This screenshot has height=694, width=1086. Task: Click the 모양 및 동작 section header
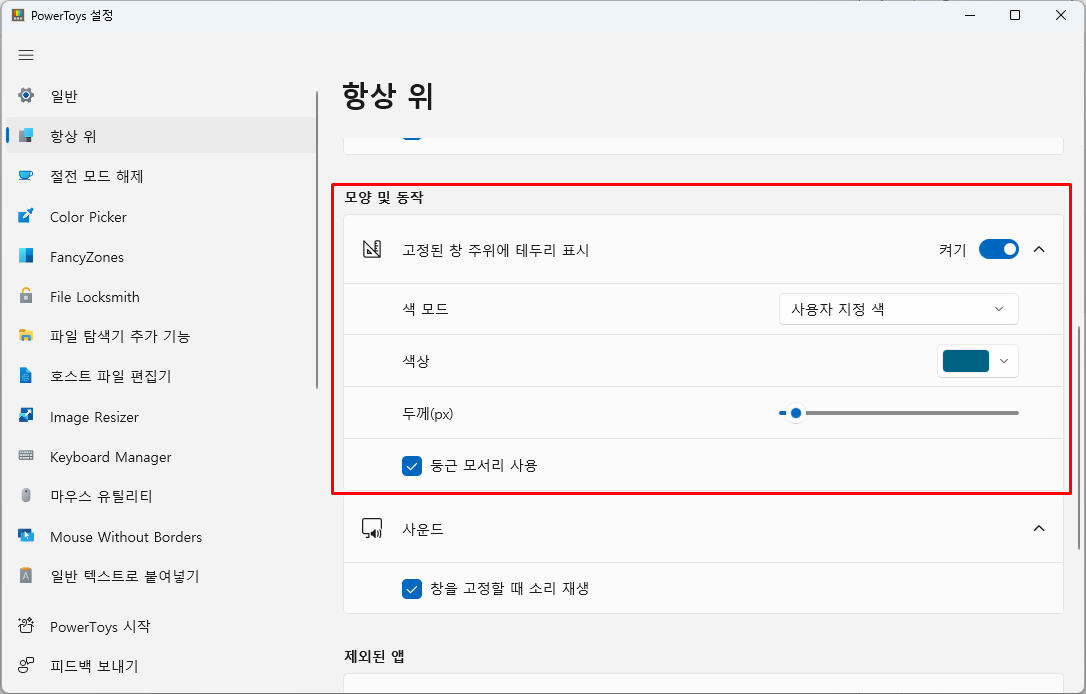click(x=384, y=197)
